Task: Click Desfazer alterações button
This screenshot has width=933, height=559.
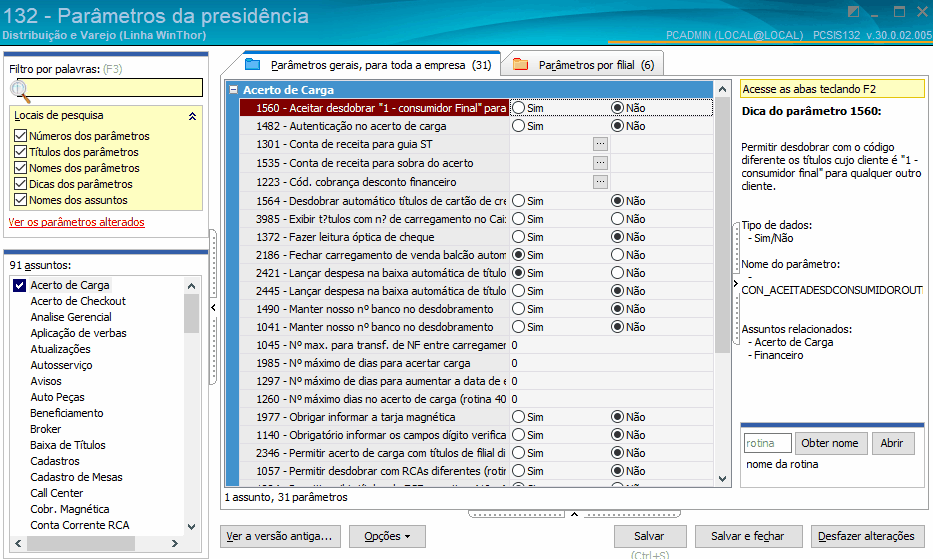Action: [867, 536]
